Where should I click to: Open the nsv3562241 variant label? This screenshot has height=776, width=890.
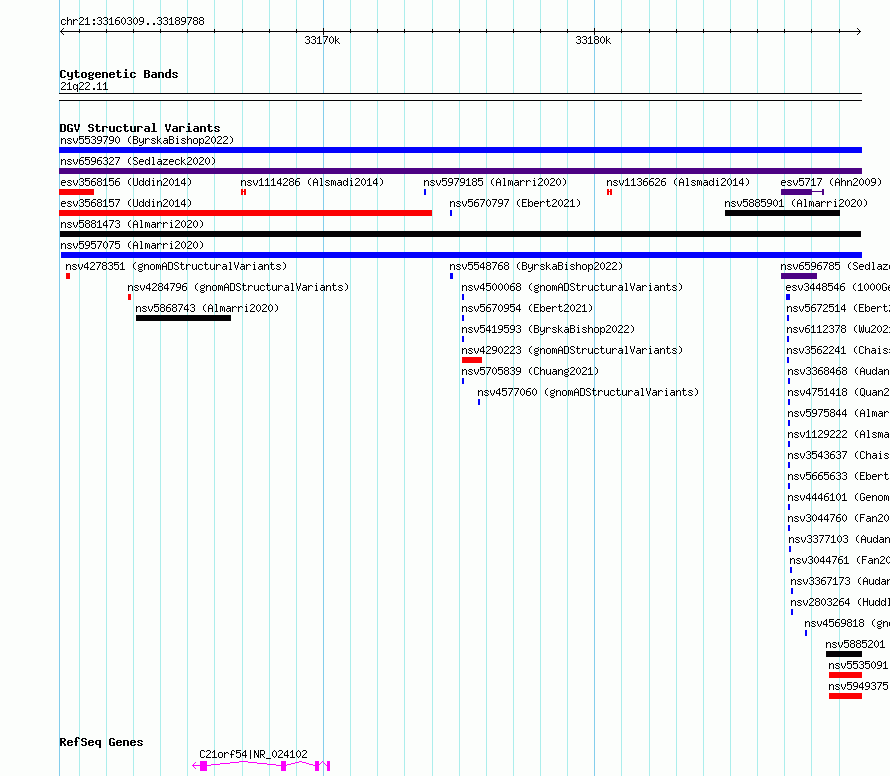coord(838,350)
